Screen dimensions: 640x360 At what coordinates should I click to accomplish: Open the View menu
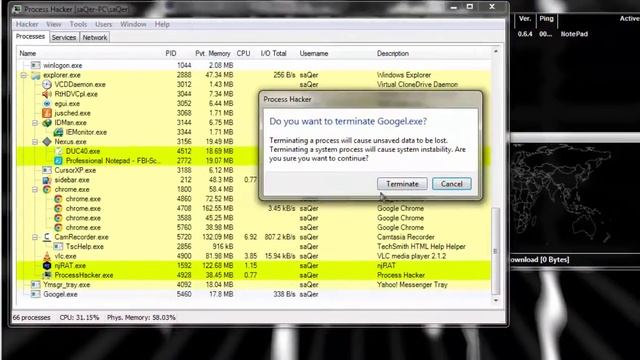coord(53,24)
